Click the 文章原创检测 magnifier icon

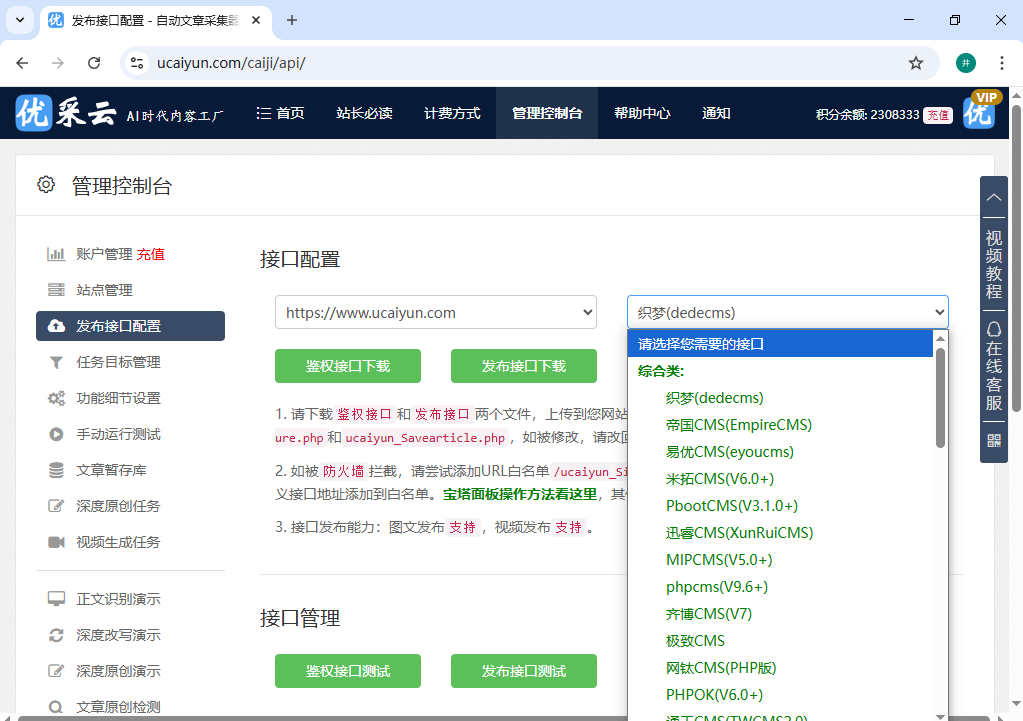click(57, 705)
